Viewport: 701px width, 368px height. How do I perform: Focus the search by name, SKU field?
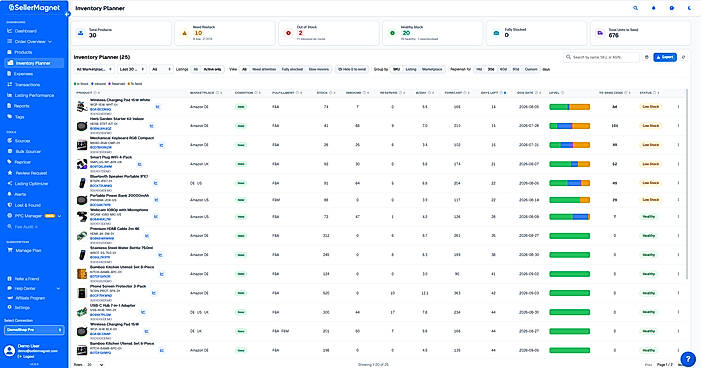pyautogui.click(x=601, y=57)
